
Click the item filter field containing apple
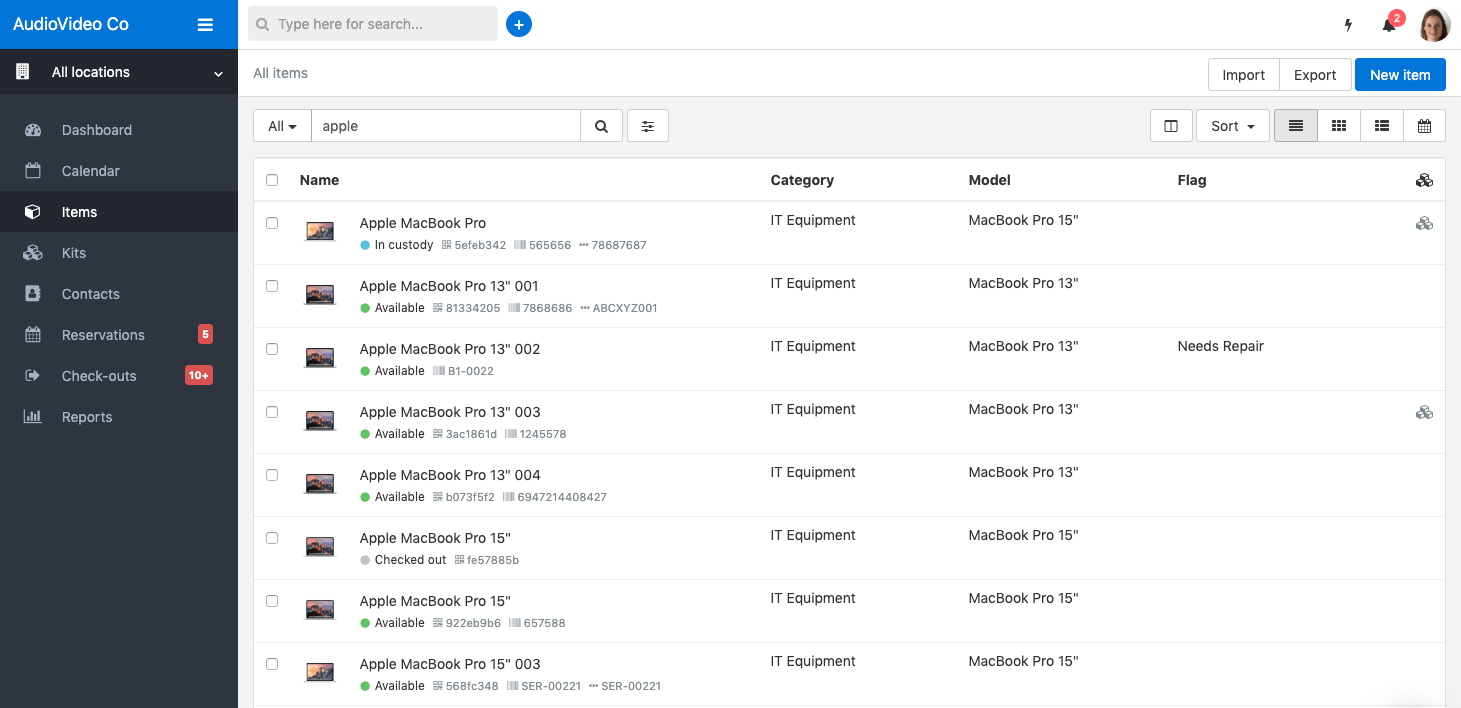coord(446,126)
